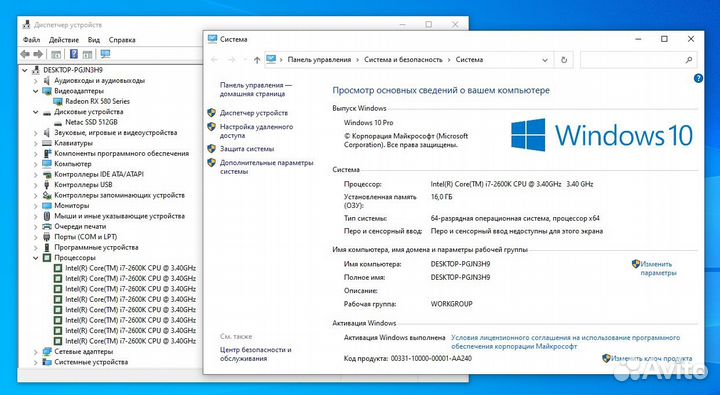Select Netac SSD 512GB disk
720x395 pixels.
(91, 122)
